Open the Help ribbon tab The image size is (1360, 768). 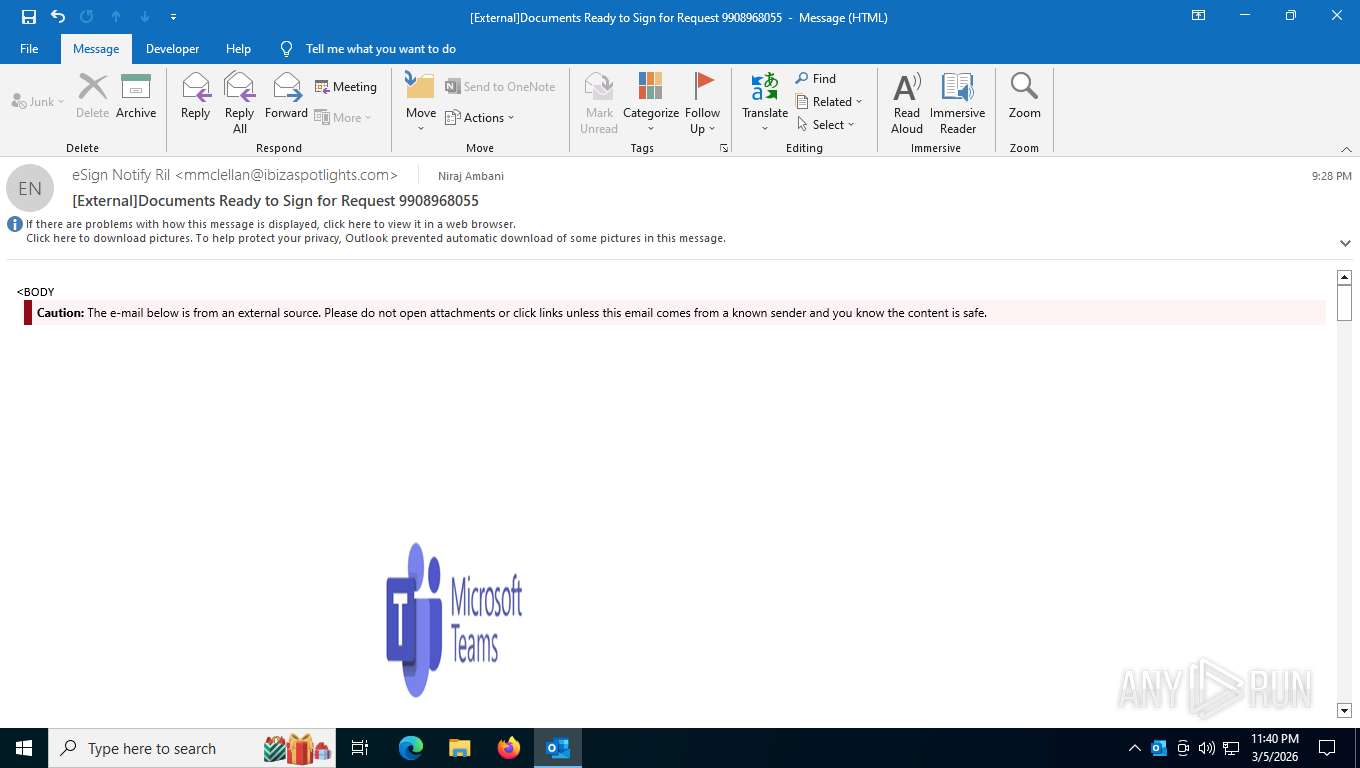coord(238,49)
